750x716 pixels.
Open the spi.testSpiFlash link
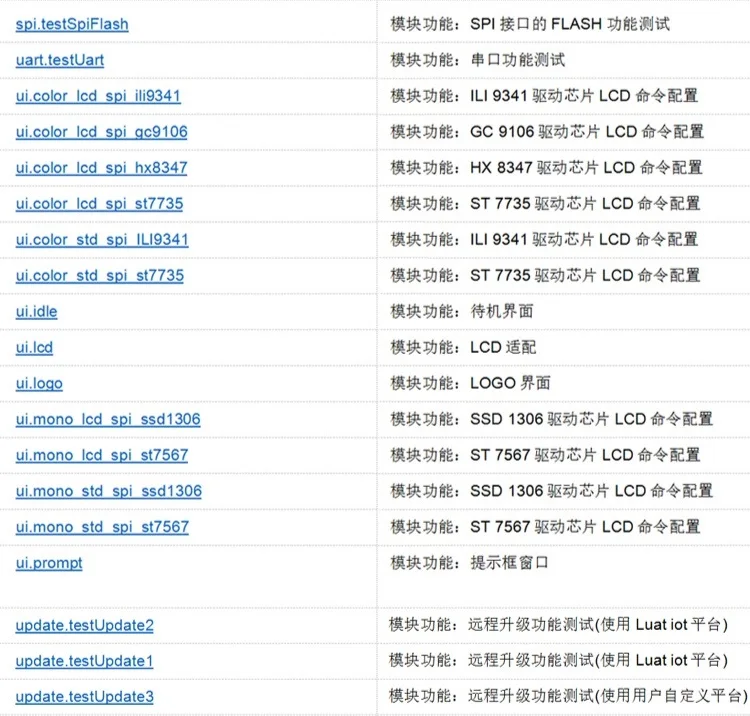pyautogui.click(x=72, y=24)
